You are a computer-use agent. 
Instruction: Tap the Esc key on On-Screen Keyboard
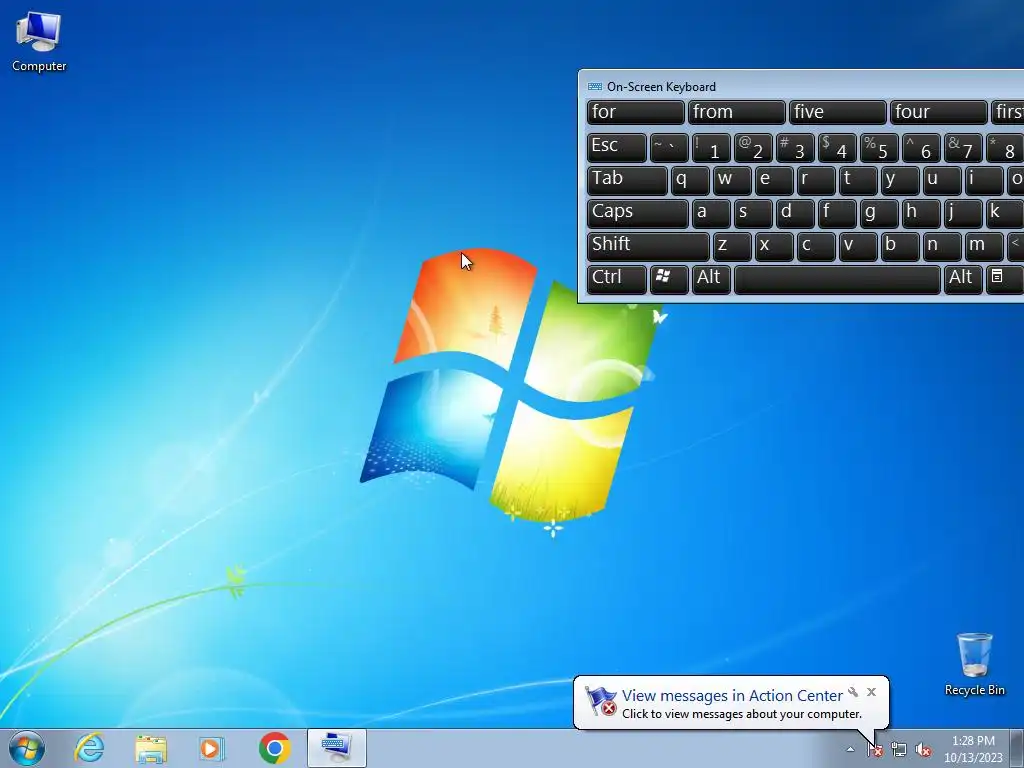pos(616,148)
